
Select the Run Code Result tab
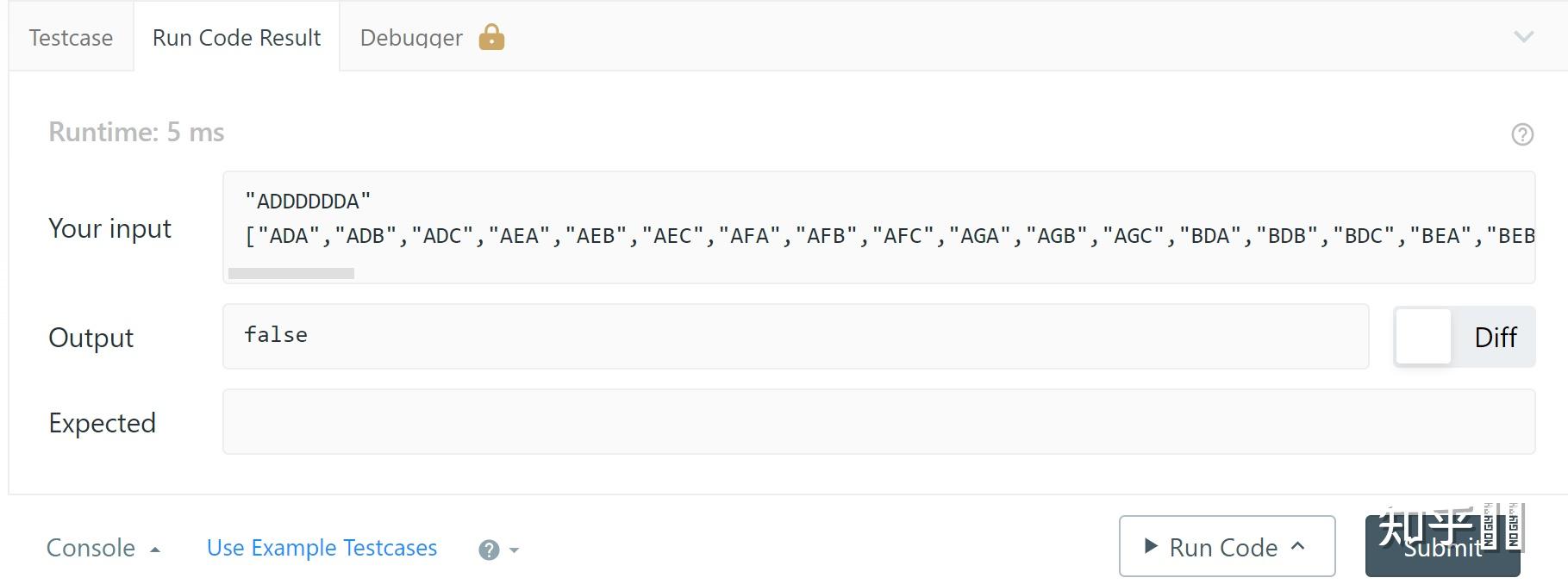(x=236, y=38)
